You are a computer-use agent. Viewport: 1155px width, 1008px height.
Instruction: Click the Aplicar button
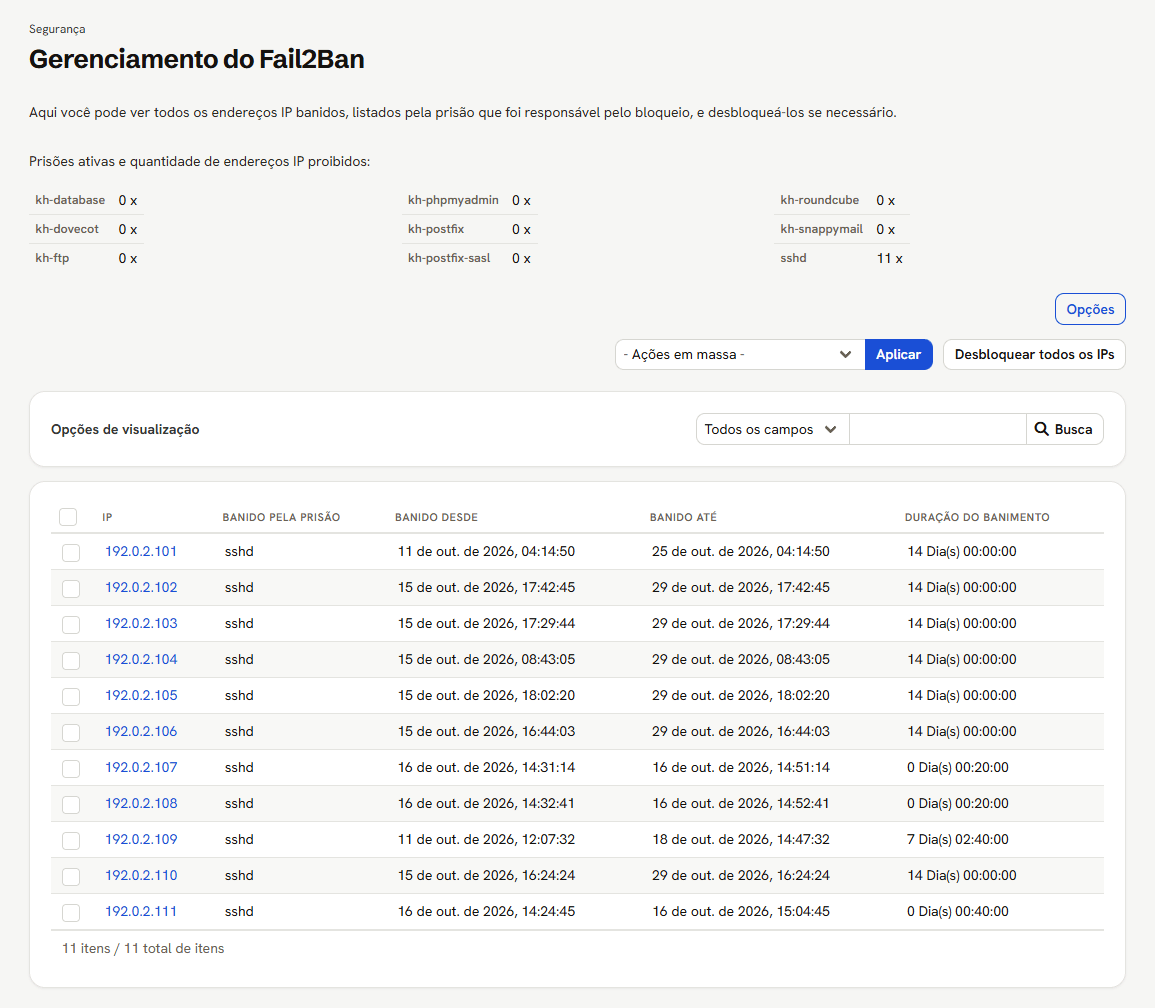click(898, 354)
